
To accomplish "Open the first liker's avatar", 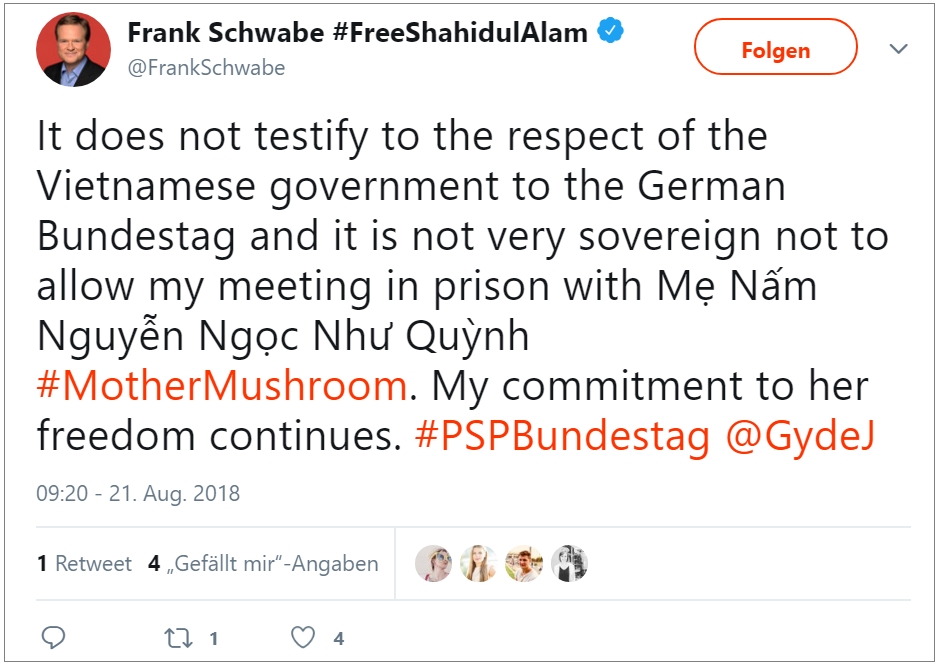I will pyautogui.click(x=434, y=564).
